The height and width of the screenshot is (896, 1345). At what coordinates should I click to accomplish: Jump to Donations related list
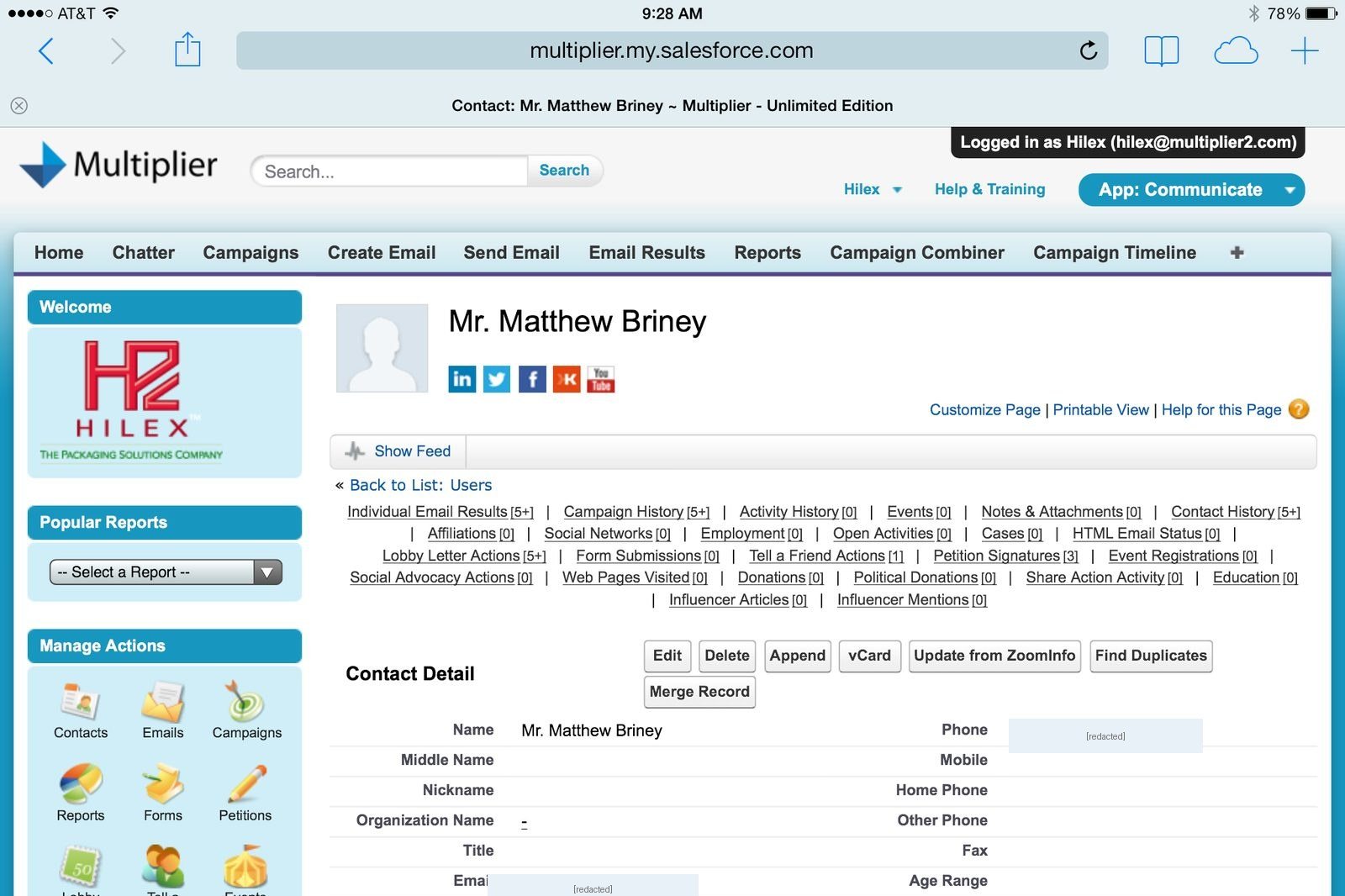click(780, 577)
